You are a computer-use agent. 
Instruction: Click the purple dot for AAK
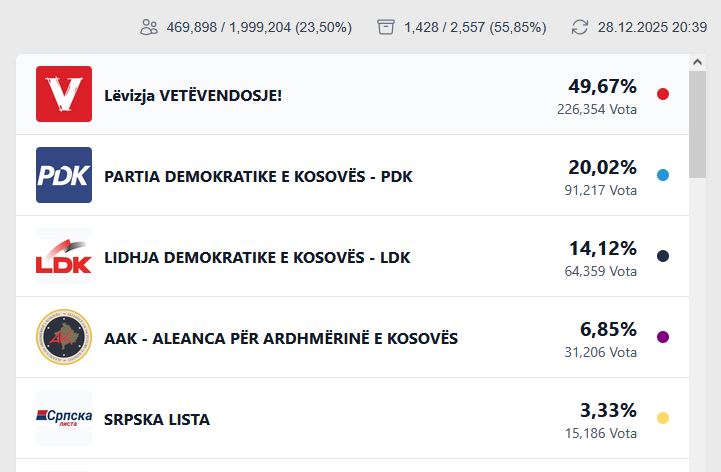(x=662, y=337)
